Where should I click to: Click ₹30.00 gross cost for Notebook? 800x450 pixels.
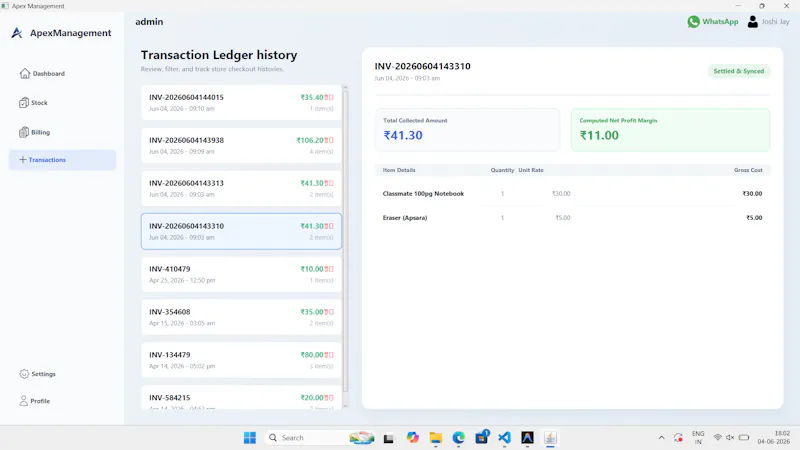(752, 194)
